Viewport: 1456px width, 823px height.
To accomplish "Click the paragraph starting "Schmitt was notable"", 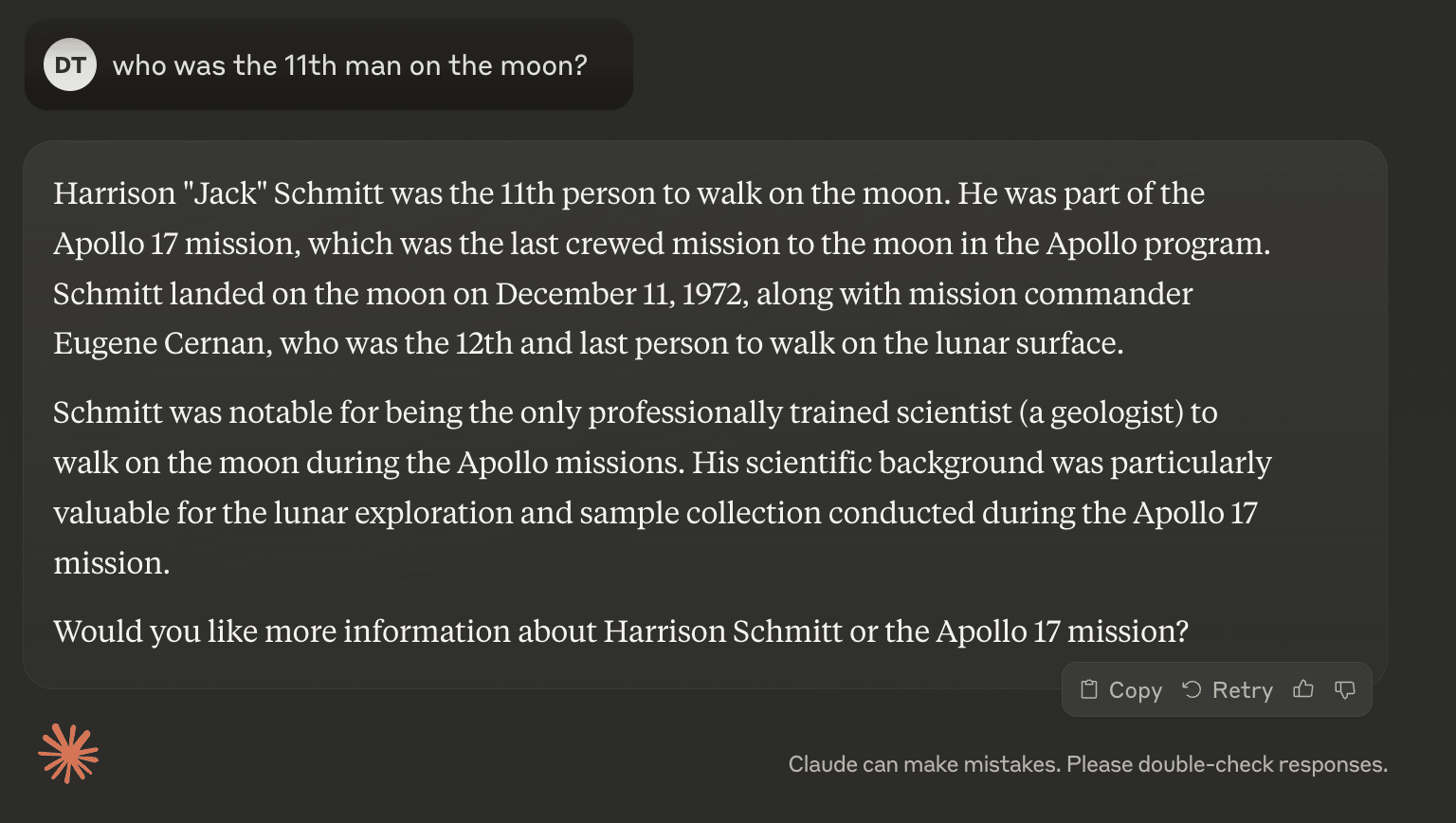I will (x=663, y=487).
